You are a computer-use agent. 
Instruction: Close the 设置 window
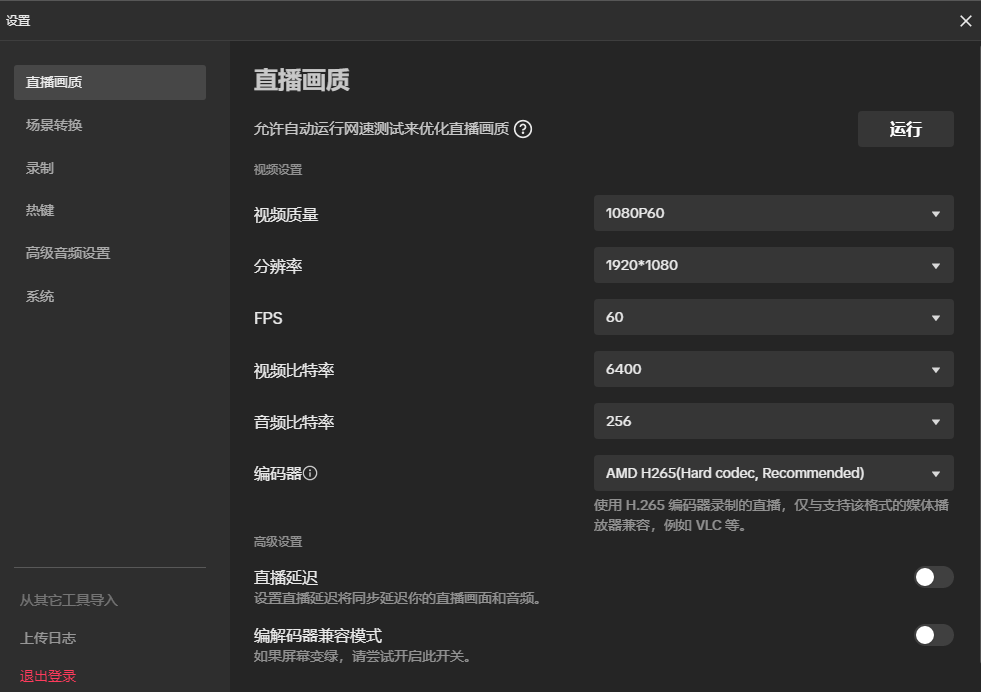[x=965, y=21]
